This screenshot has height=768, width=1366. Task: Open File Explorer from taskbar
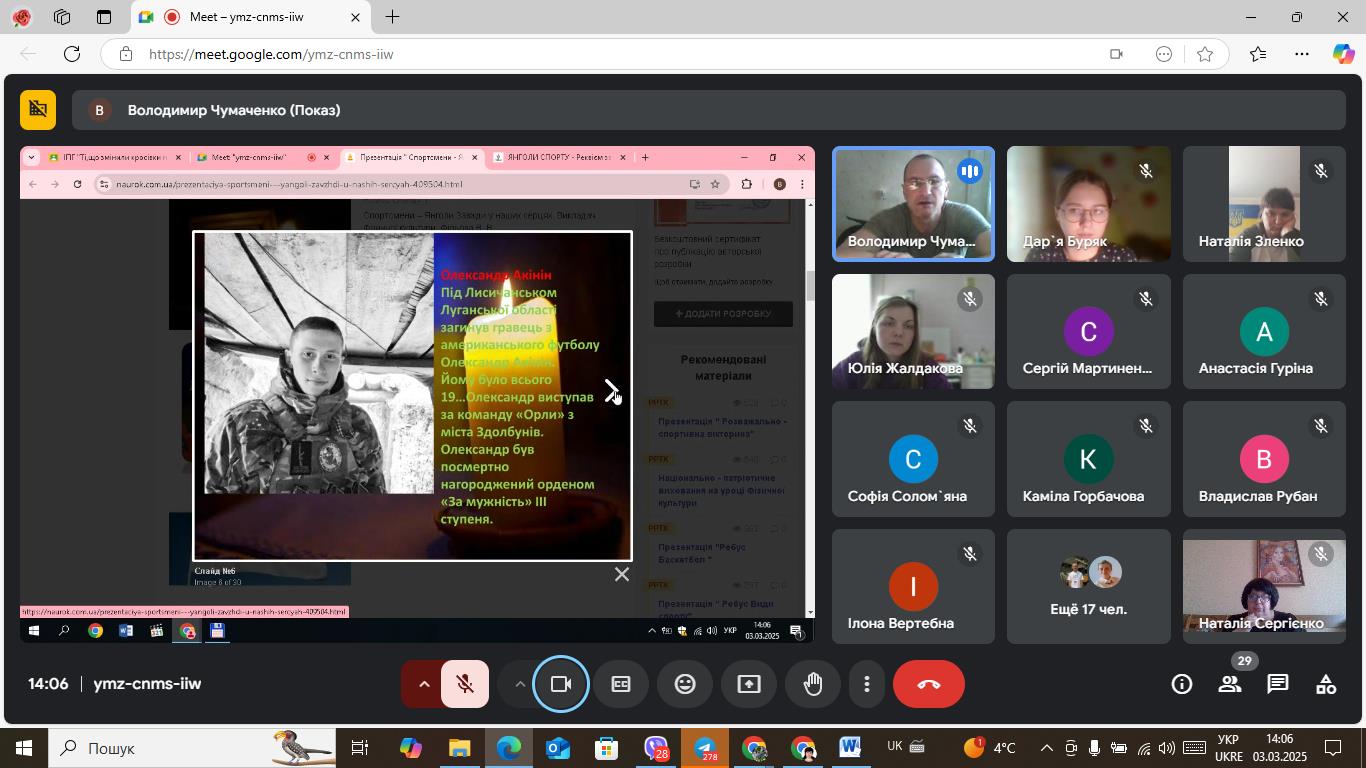[x=459, y=748]
